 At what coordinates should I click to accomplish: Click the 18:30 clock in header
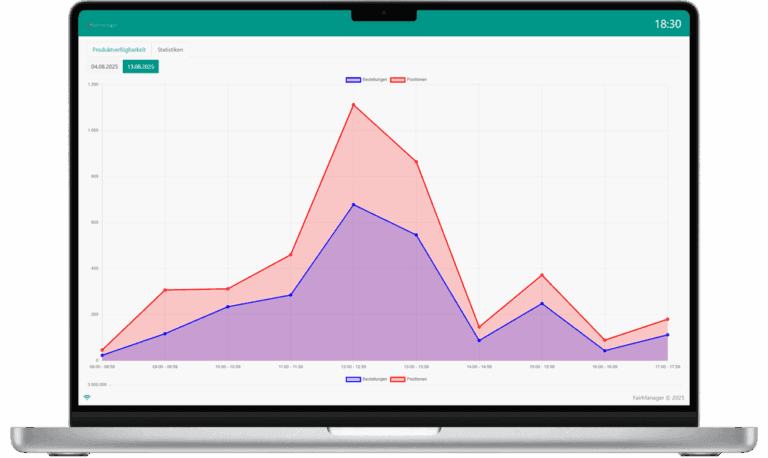[x=667, y=23]
